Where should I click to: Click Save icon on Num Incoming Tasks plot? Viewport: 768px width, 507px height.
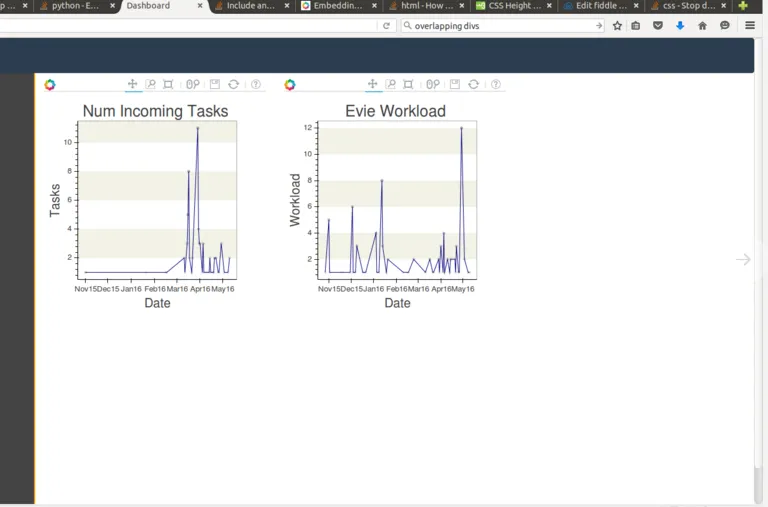[x=215, y=84]
